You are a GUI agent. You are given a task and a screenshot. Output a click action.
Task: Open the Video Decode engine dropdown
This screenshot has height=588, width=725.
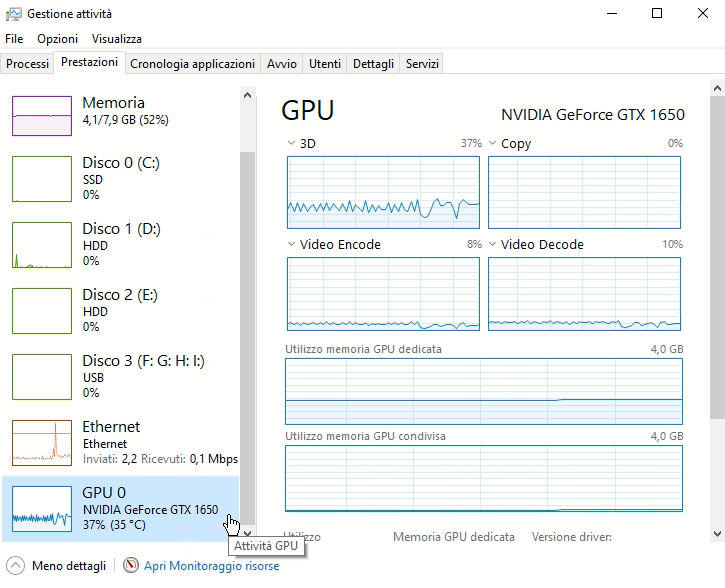pos(492,244)
